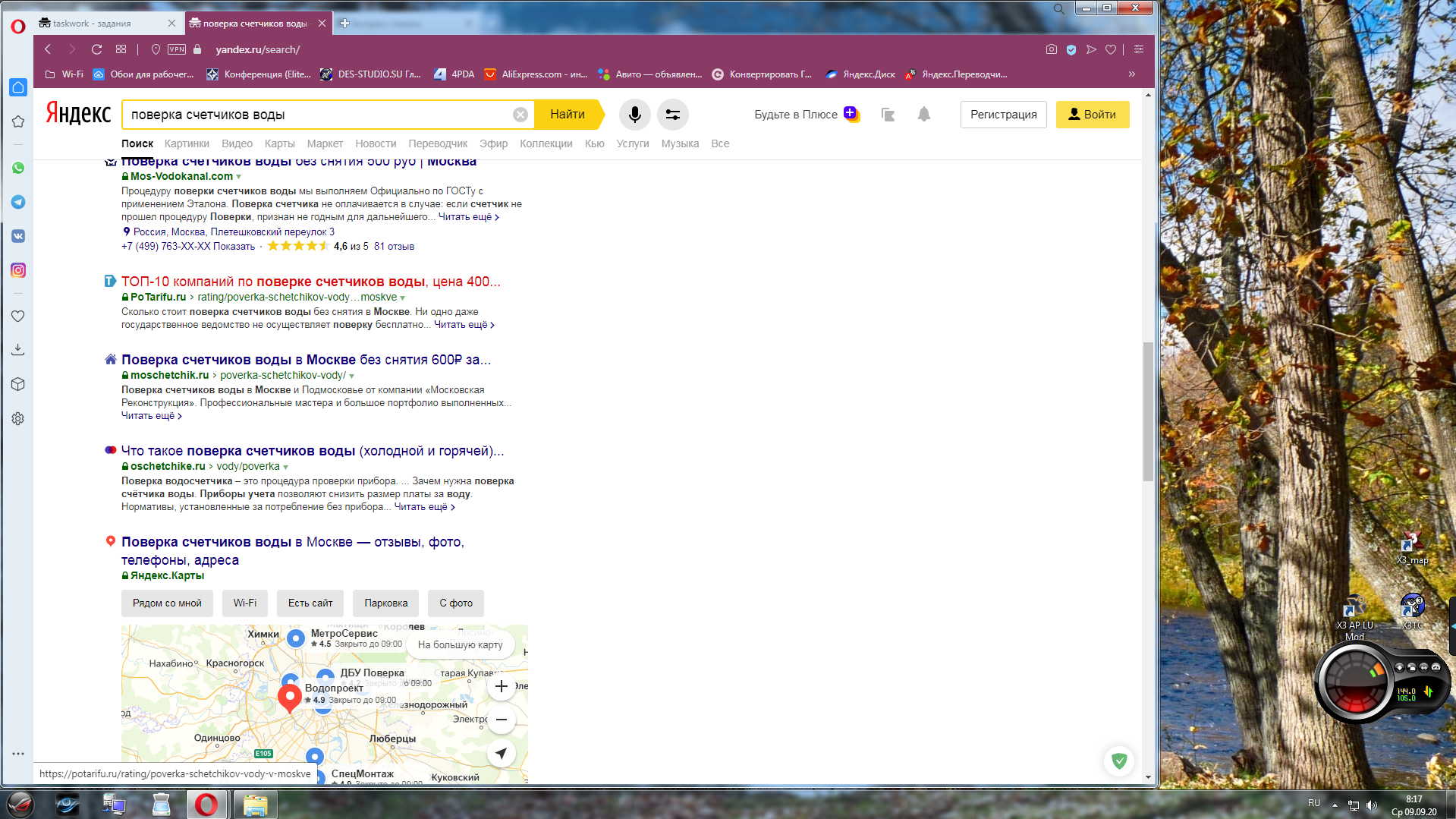Click the Найти search button
1456x819 pixels.
[x=568, y=115]
